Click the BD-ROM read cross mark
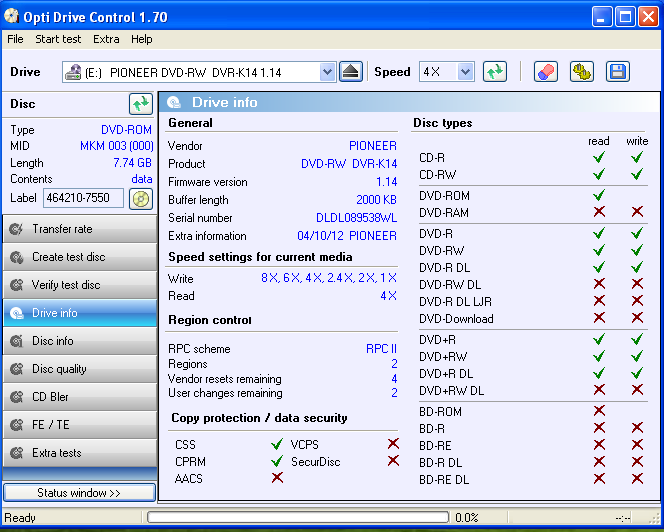Screen dimensions: 664x532 click(599, 410)
